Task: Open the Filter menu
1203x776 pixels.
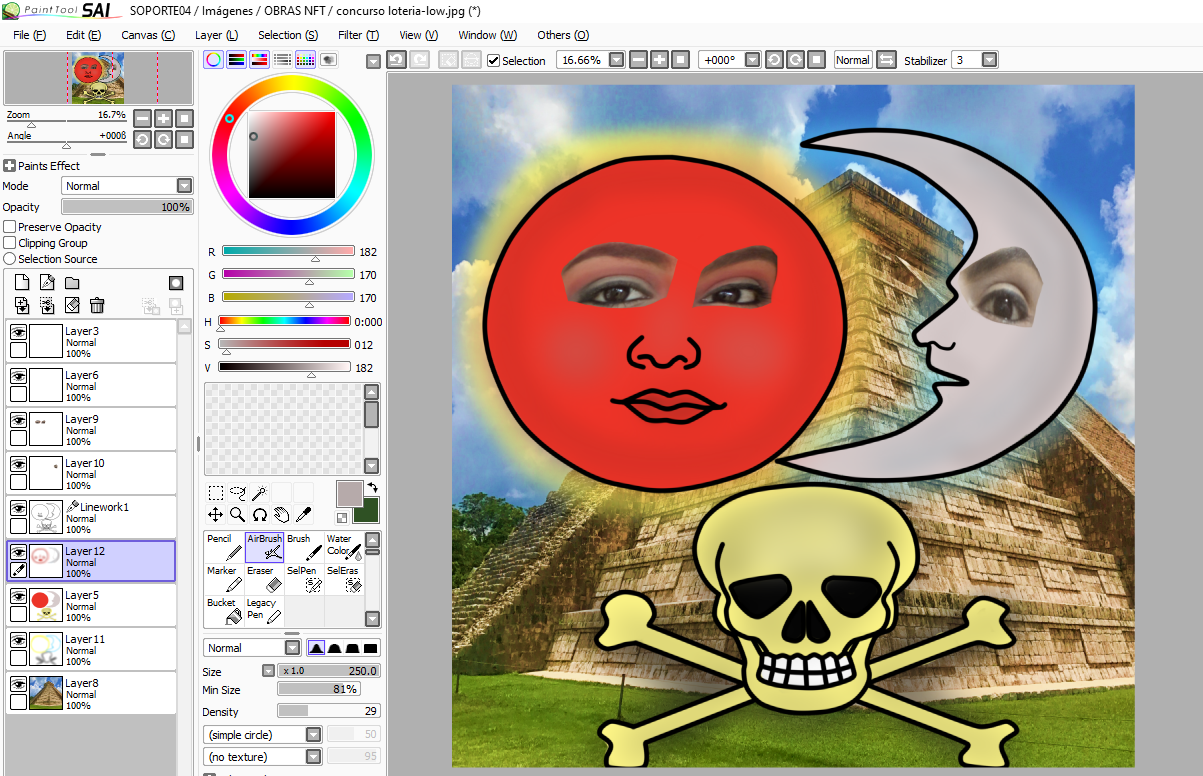Action: pos(357,35)
